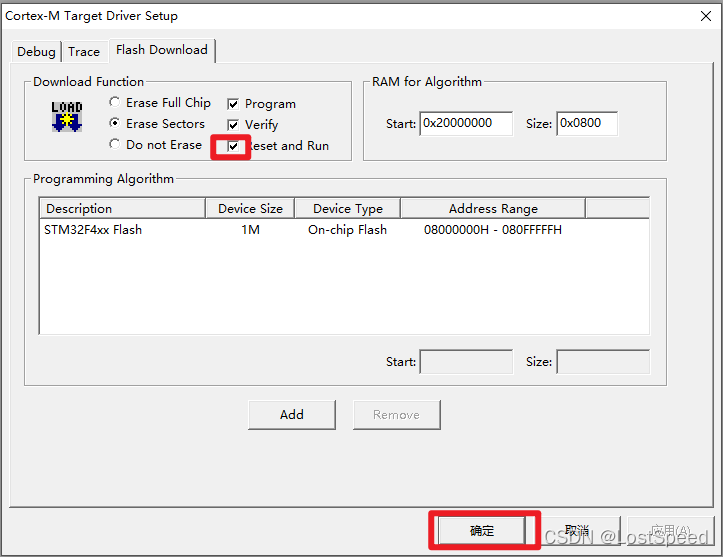Click the 1M device size cell
This screenshot has width=723, height=557.
[x=250, y=230]
